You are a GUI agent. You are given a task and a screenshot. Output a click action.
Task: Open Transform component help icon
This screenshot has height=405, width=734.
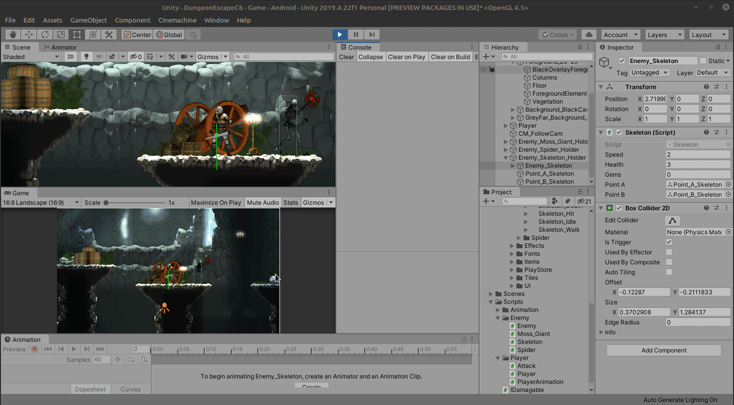tap(706, 87)
